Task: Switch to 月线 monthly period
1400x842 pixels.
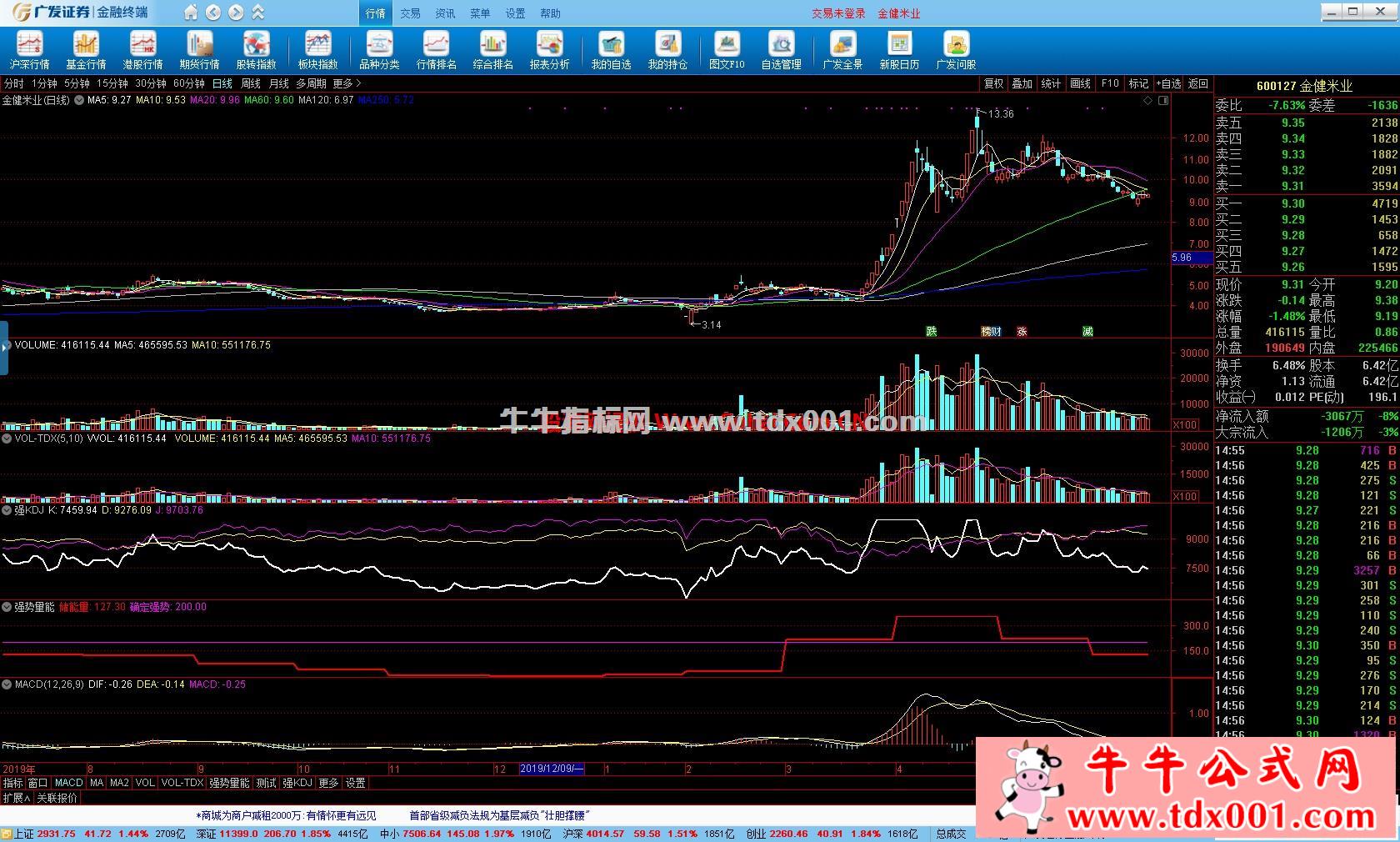Action: click(278, 83)
